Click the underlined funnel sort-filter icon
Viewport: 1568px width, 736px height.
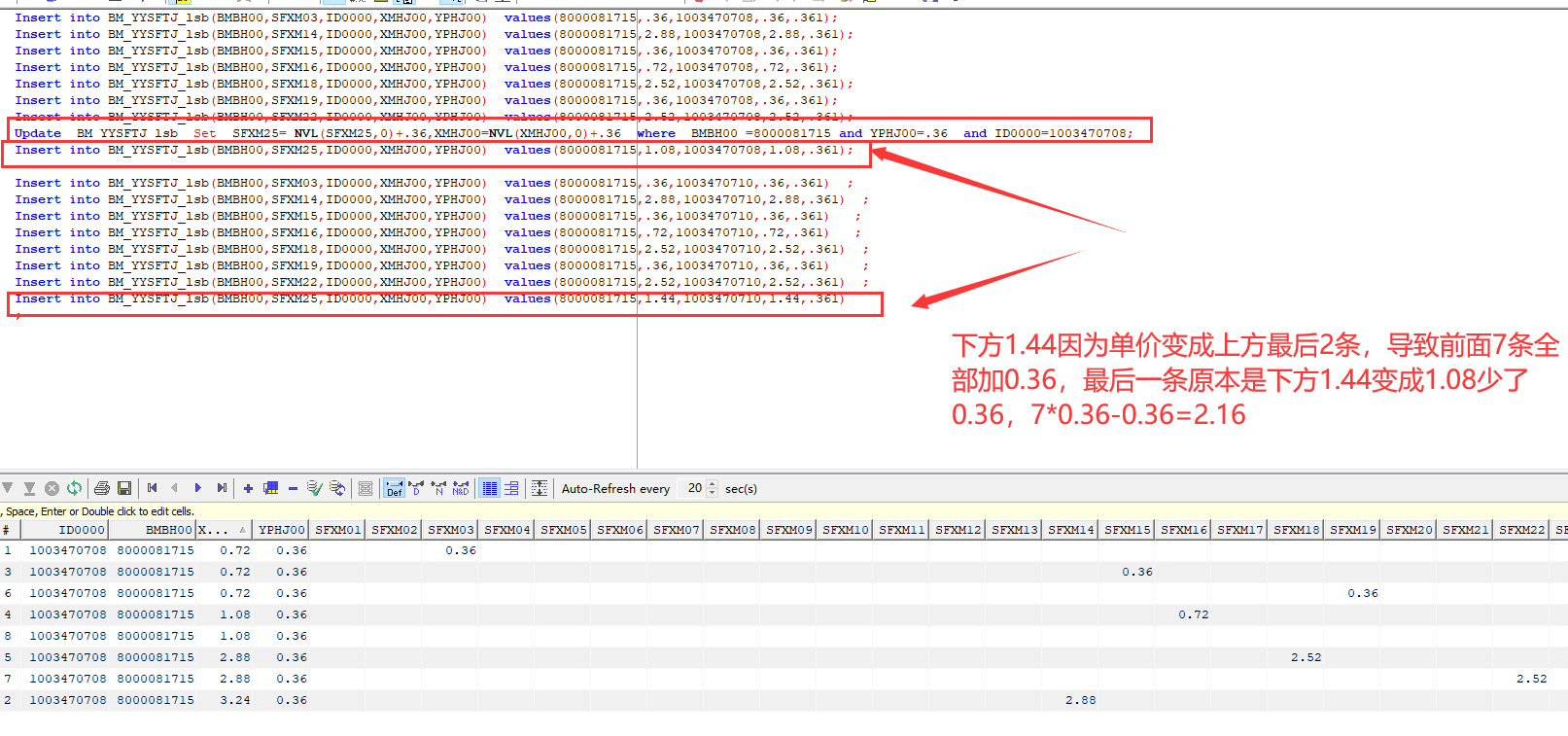[29, 488]
